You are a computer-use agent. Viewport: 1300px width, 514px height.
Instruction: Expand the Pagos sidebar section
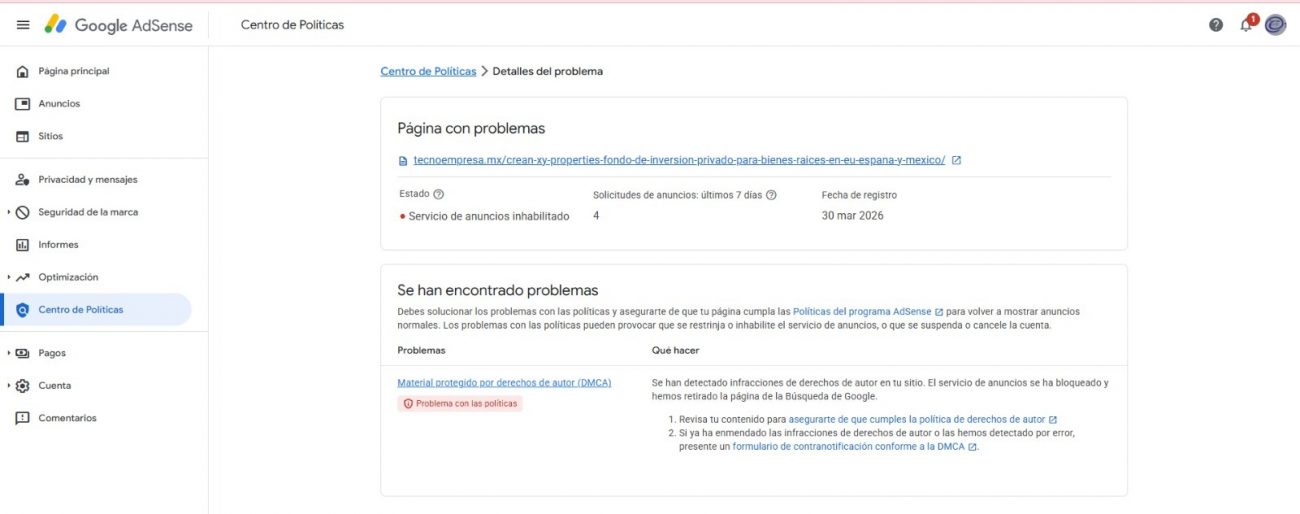click(9, 353)
